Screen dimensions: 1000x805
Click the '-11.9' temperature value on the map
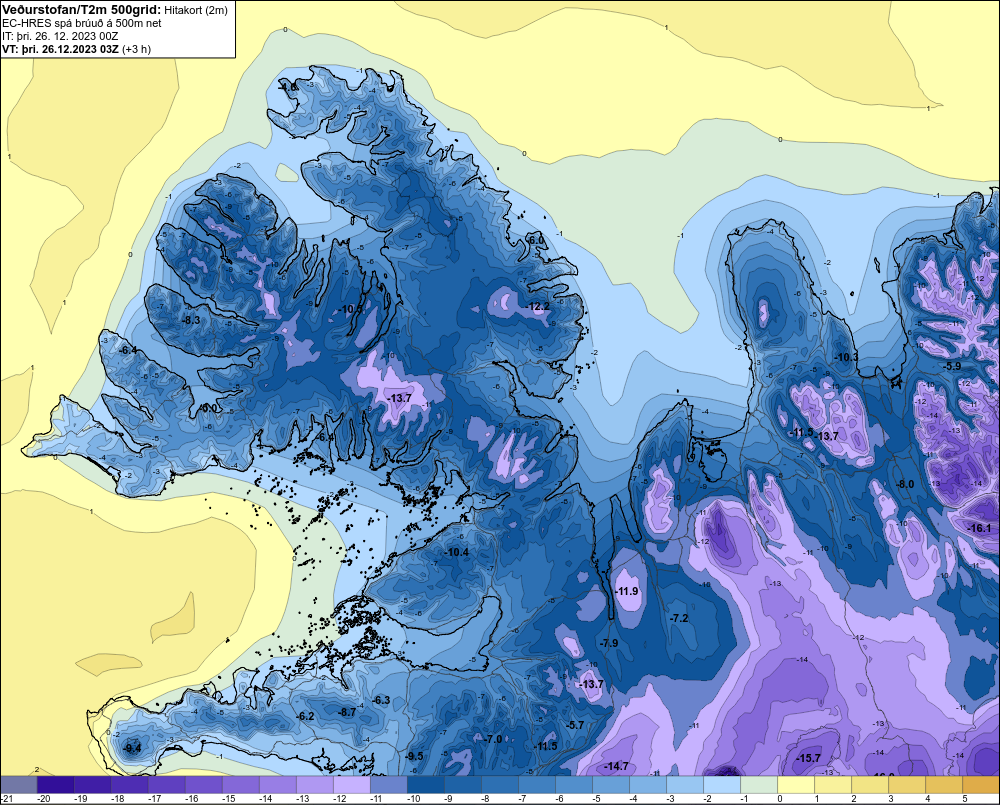click(x=627, y=591)
